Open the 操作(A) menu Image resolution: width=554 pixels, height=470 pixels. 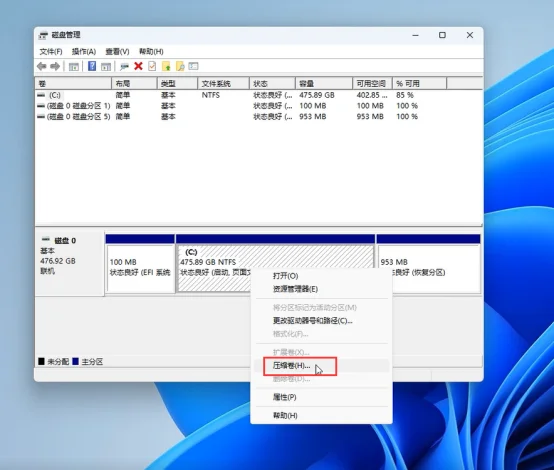(x=84, y=52)
